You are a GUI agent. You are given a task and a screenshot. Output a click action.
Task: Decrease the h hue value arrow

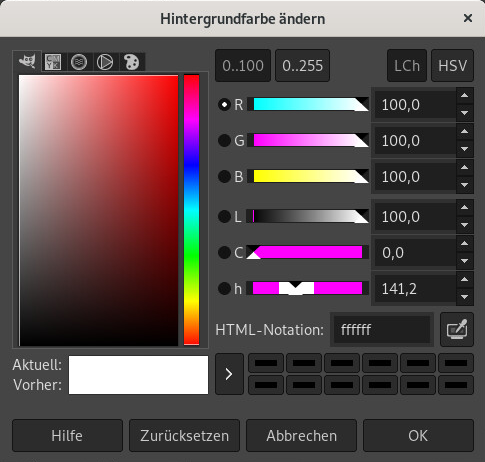[464, 297]
